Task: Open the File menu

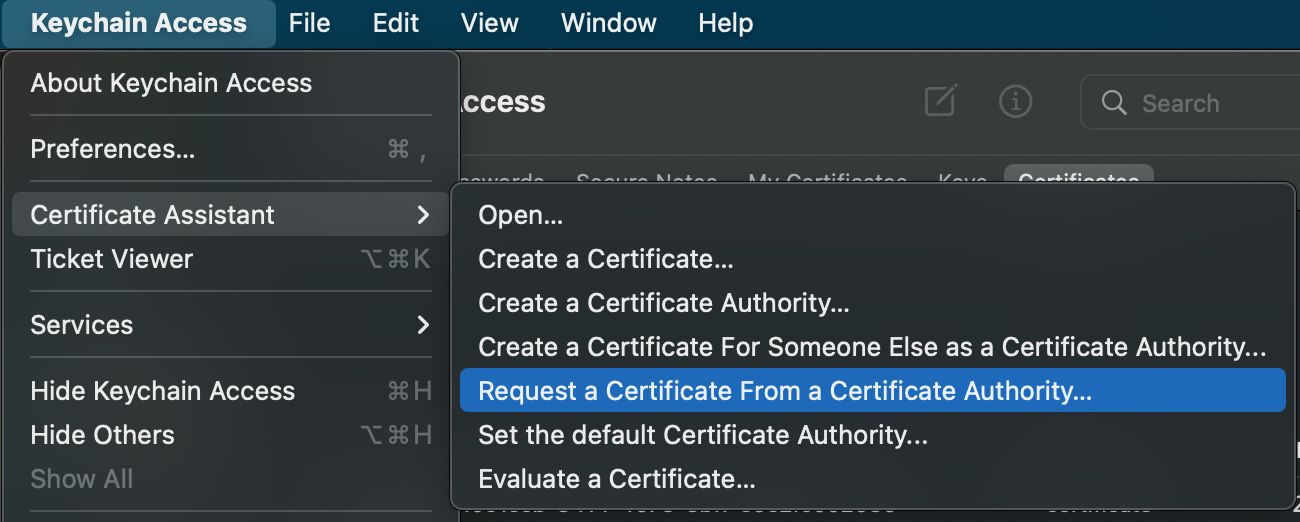Action: point(309,23)
